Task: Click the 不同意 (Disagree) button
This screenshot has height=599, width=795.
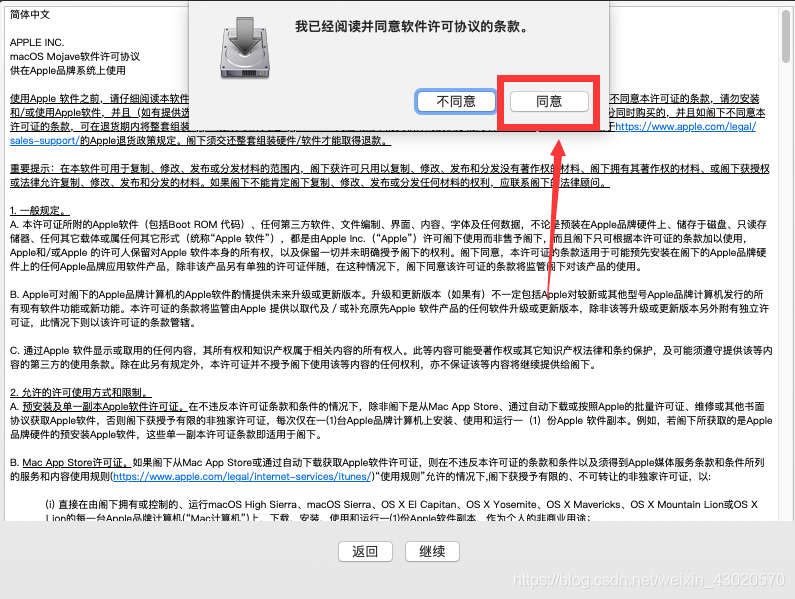Action: (456, 101)
